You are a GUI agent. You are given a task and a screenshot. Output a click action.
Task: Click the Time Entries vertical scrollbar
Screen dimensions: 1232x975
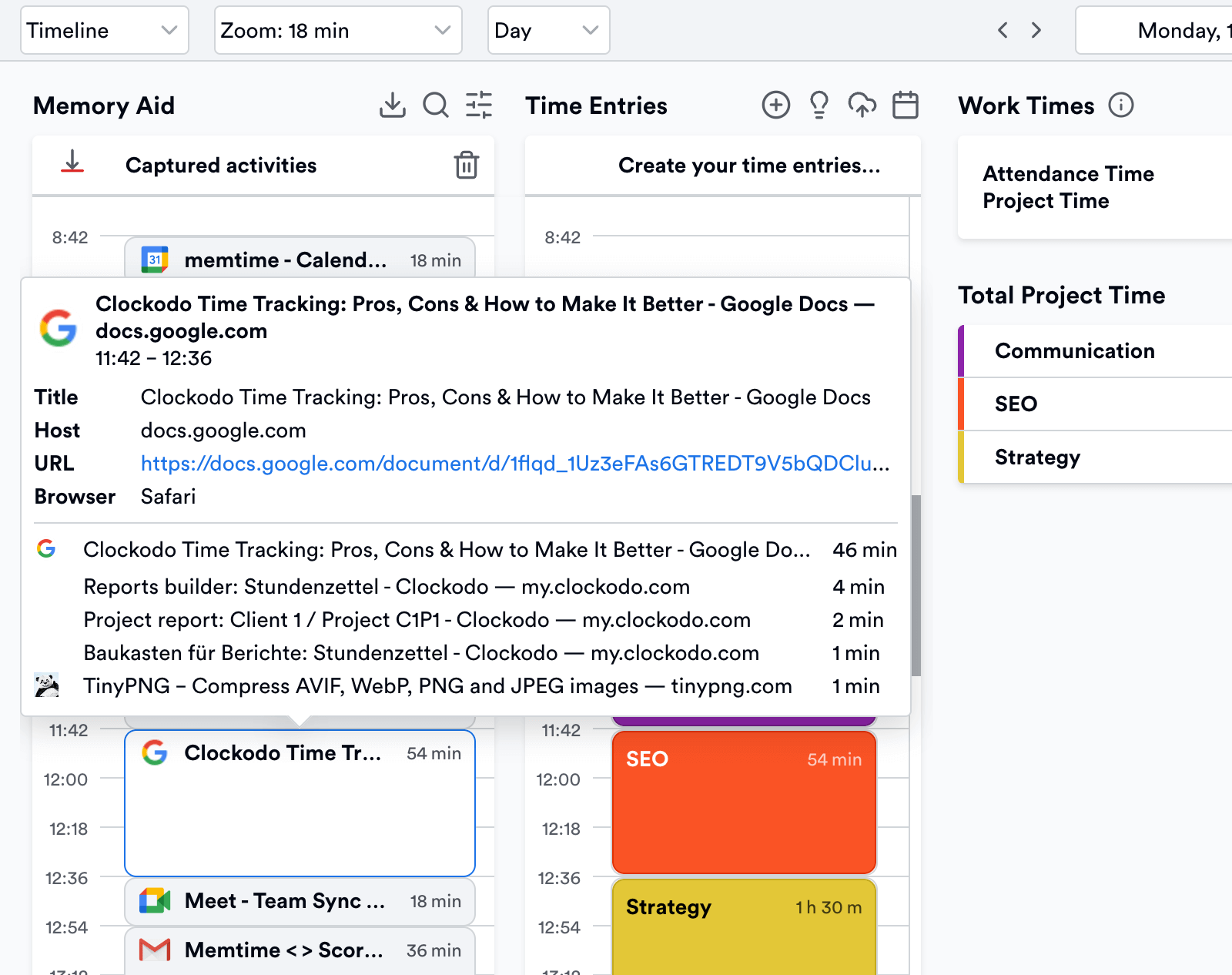point(916,585)
